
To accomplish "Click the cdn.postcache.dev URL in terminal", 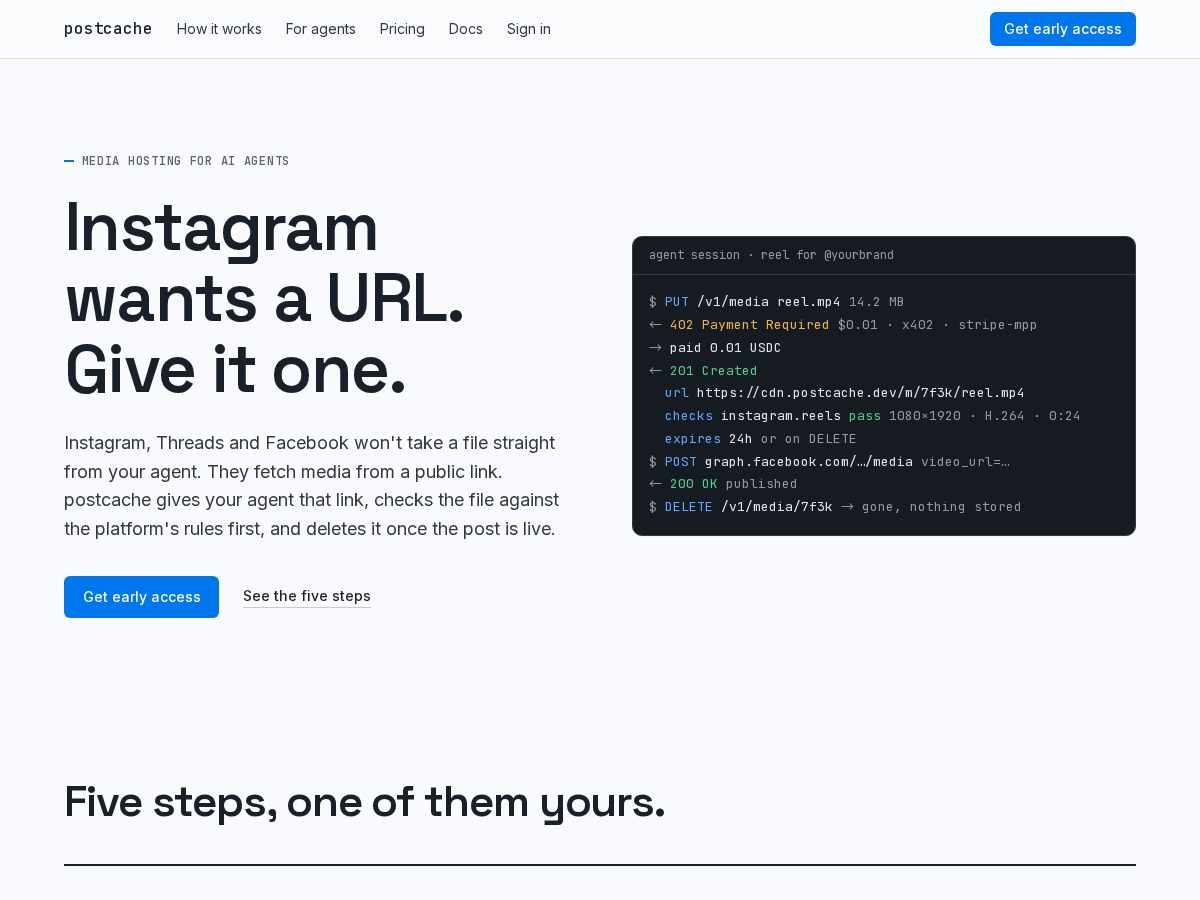I will tap(860, 393).
